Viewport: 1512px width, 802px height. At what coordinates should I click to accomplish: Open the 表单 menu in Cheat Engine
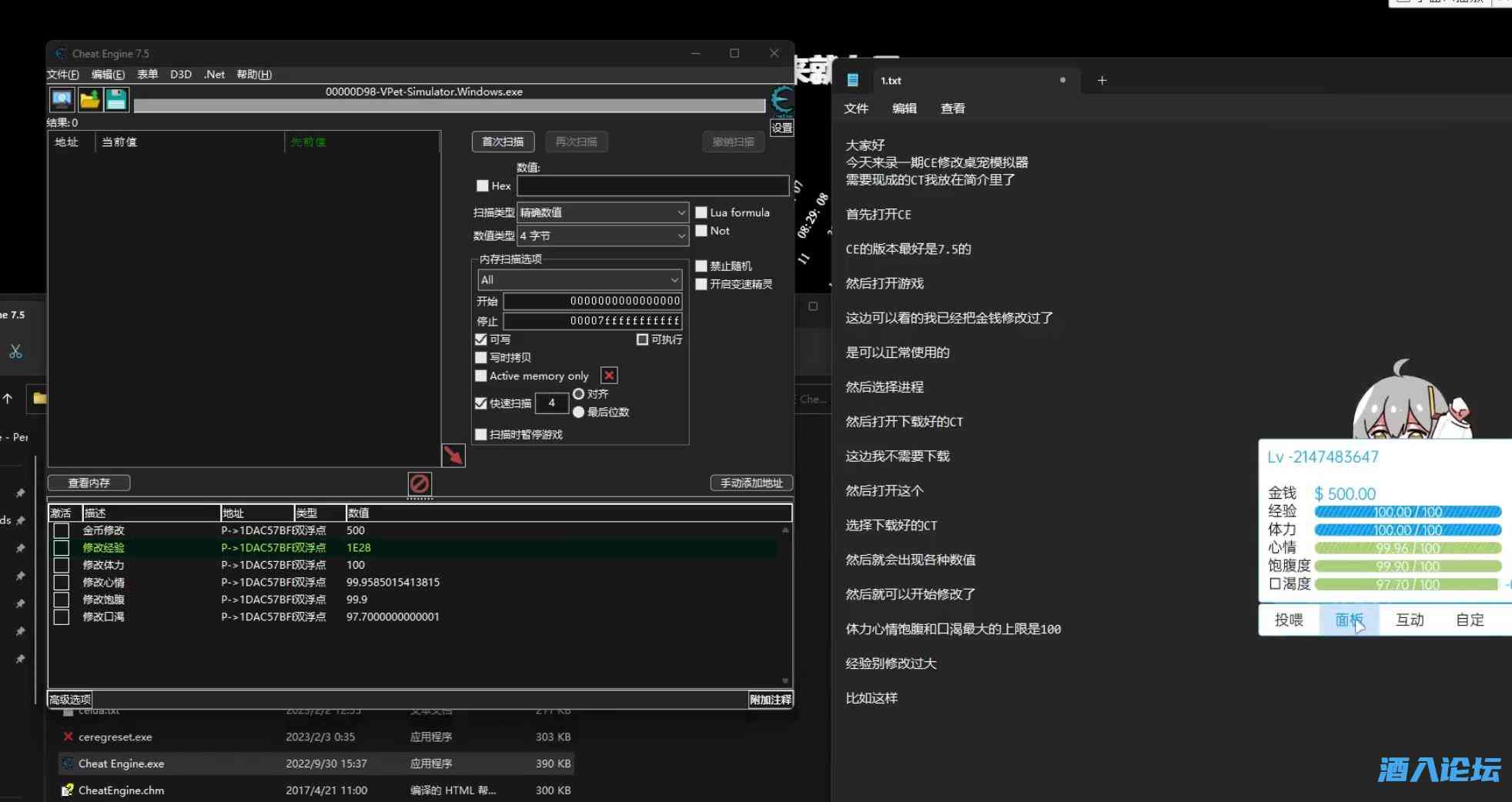tap(147, 75)
